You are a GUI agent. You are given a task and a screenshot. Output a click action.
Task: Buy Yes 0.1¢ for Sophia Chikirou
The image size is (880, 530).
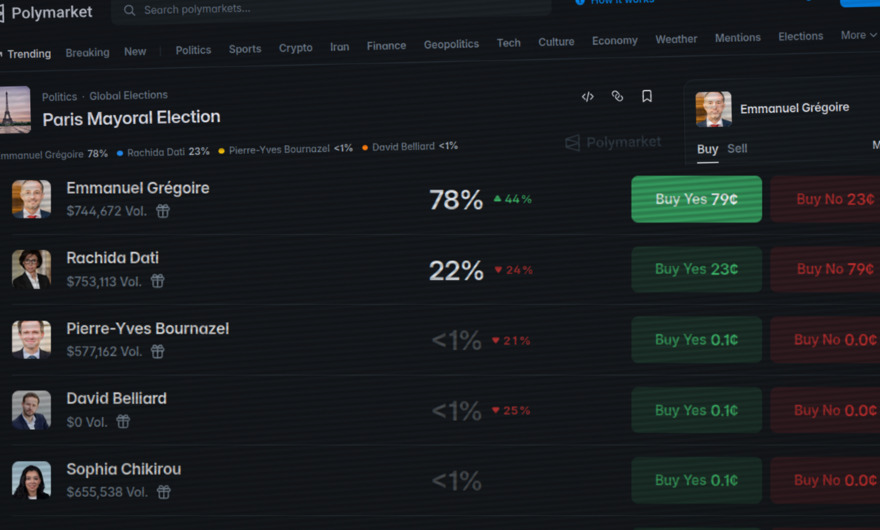(x=696, y=480)
